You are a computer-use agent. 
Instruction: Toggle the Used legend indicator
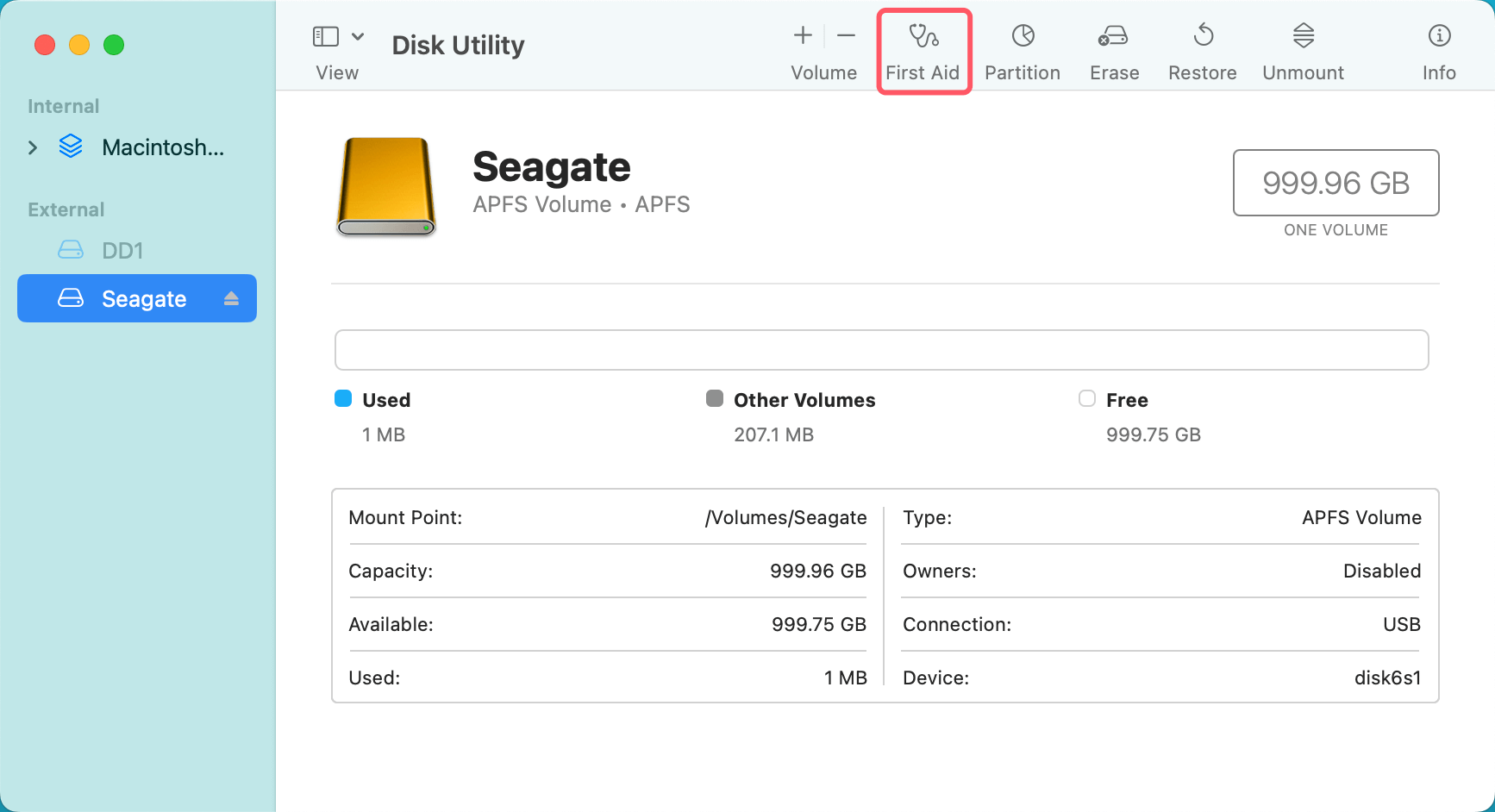pyautogui.click(x=343, y=398)
